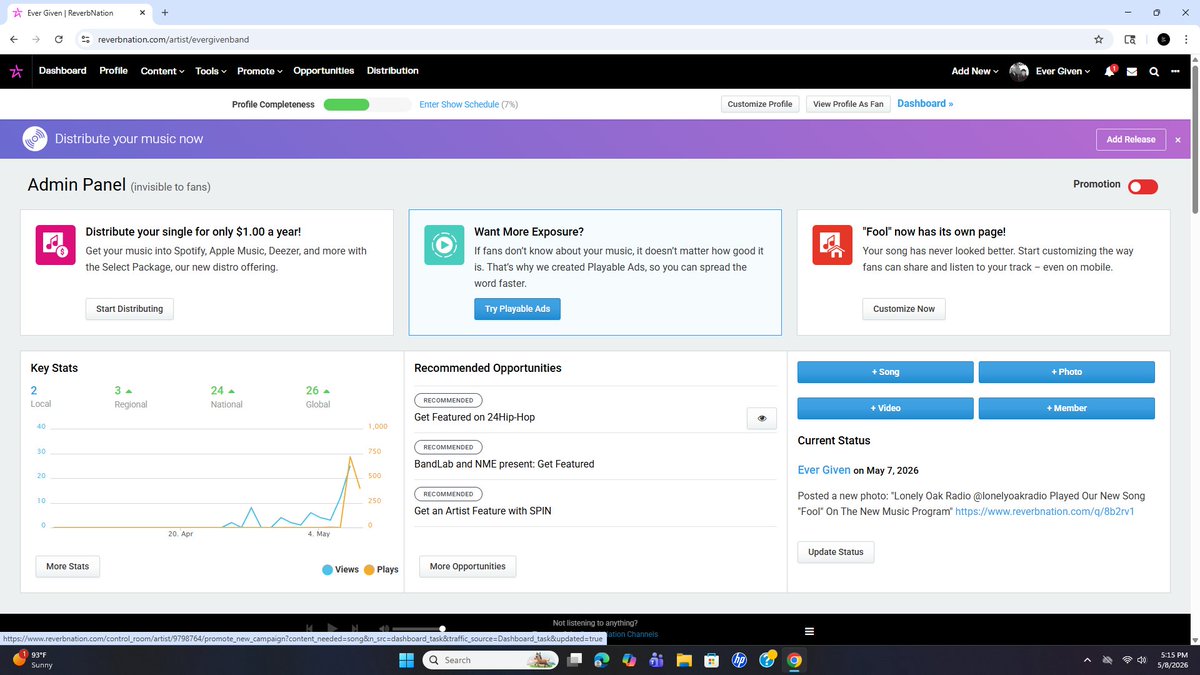Bookmark this page with the star icon
Image resolution: width=1200 pixels, height=675 pixels.
pos(1099,40)
